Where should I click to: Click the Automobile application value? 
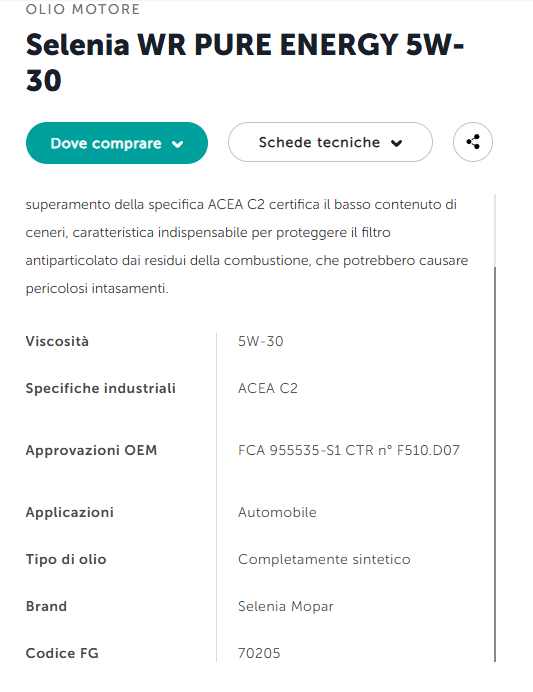pos(277,512)
